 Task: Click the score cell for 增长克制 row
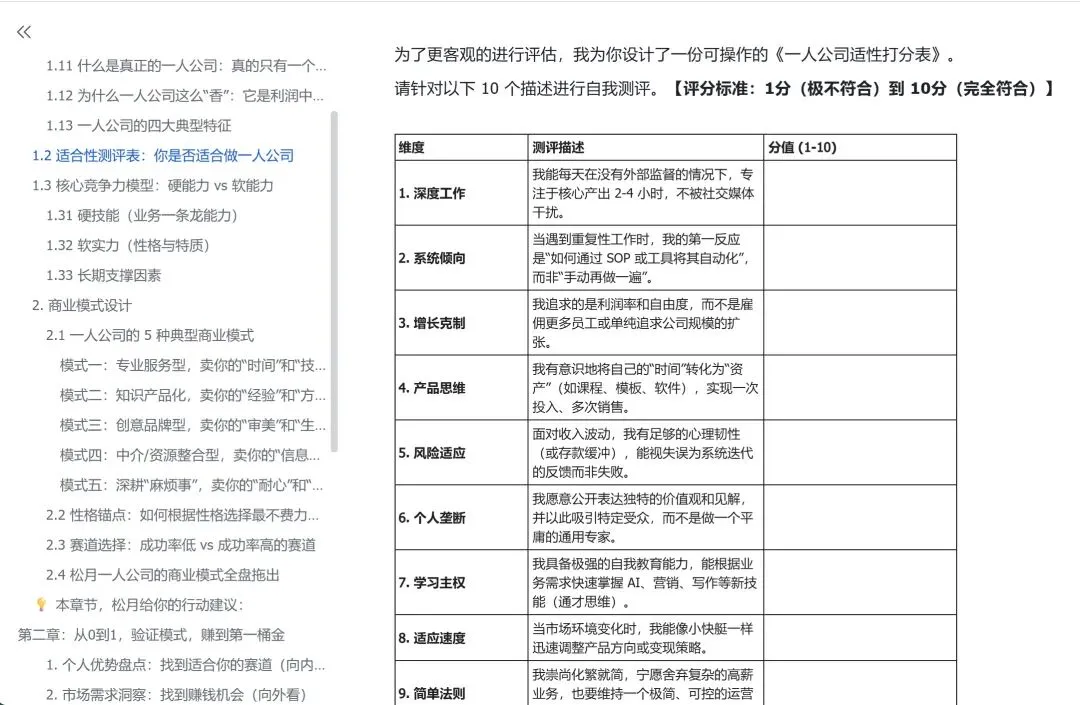tap(860, 323)
